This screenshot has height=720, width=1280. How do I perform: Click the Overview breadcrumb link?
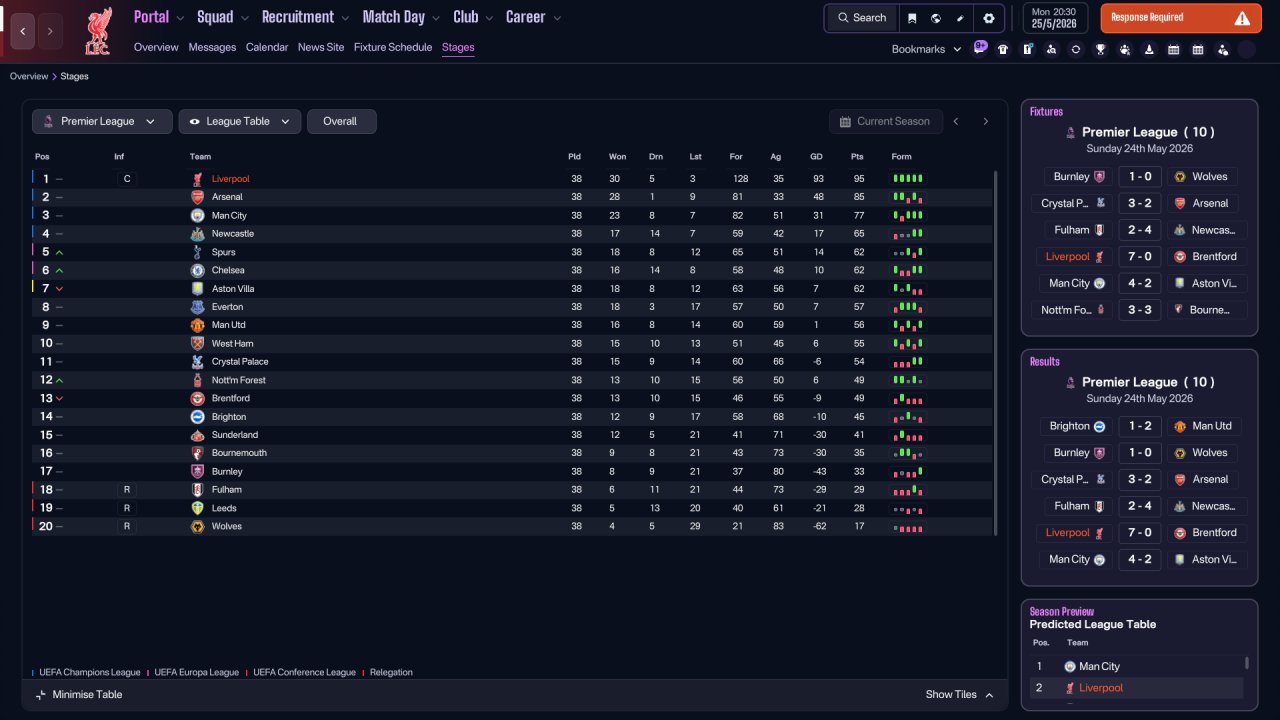click(x=29, y=76)
